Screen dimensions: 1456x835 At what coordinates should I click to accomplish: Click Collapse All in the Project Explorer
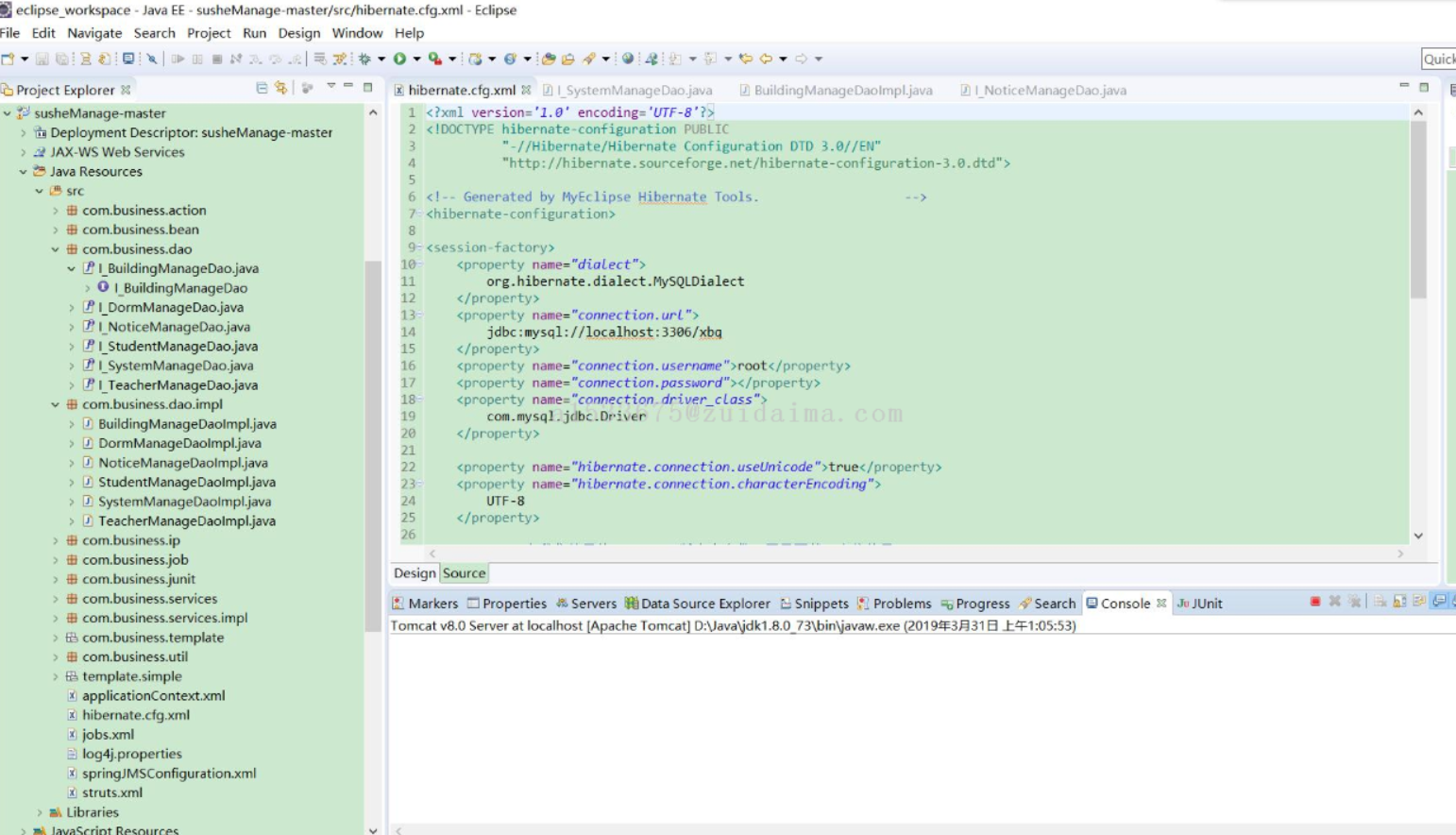(262, 88)
